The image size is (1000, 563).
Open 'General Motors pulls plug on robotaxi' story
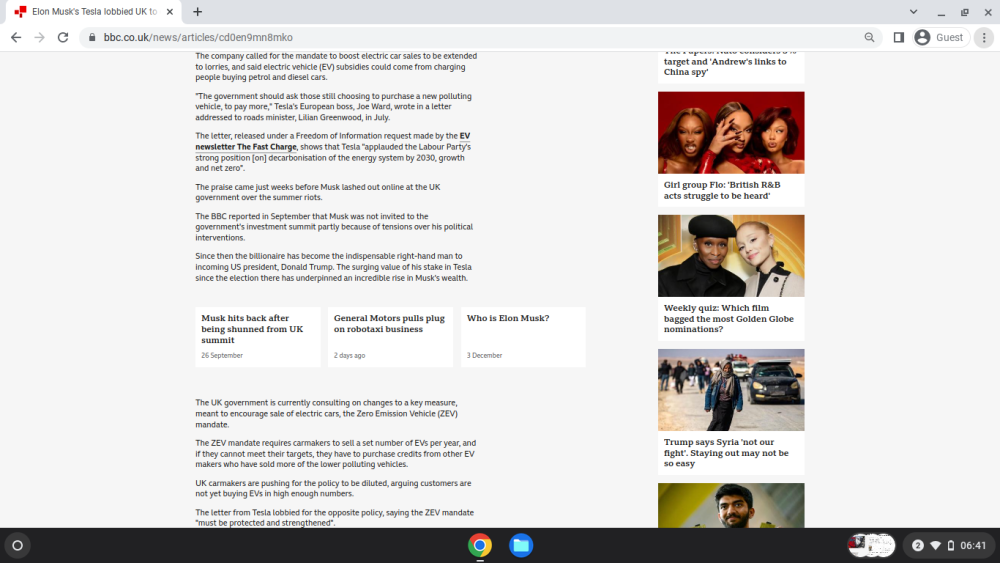click(389, 323)
